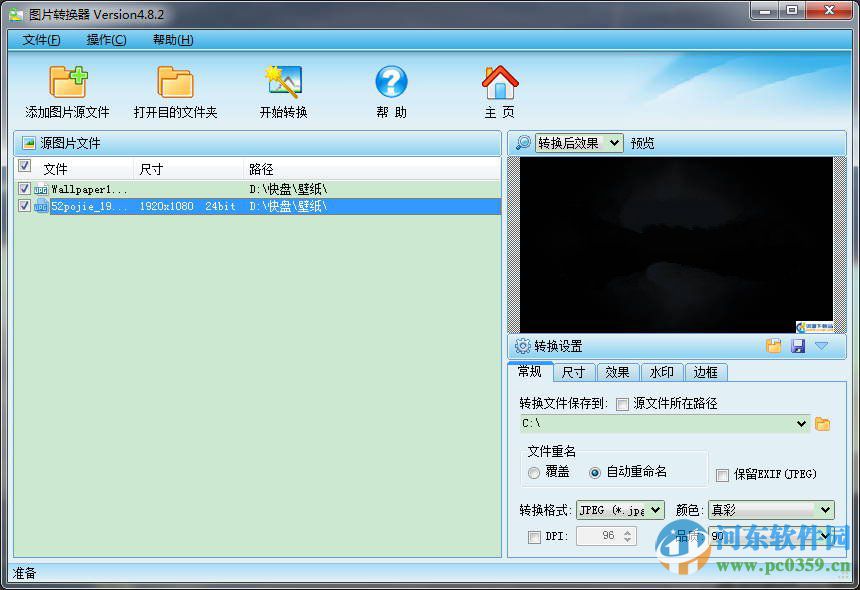Expand the blue triangle settings menu arrow
860x590 pixels.
[821, 345]
